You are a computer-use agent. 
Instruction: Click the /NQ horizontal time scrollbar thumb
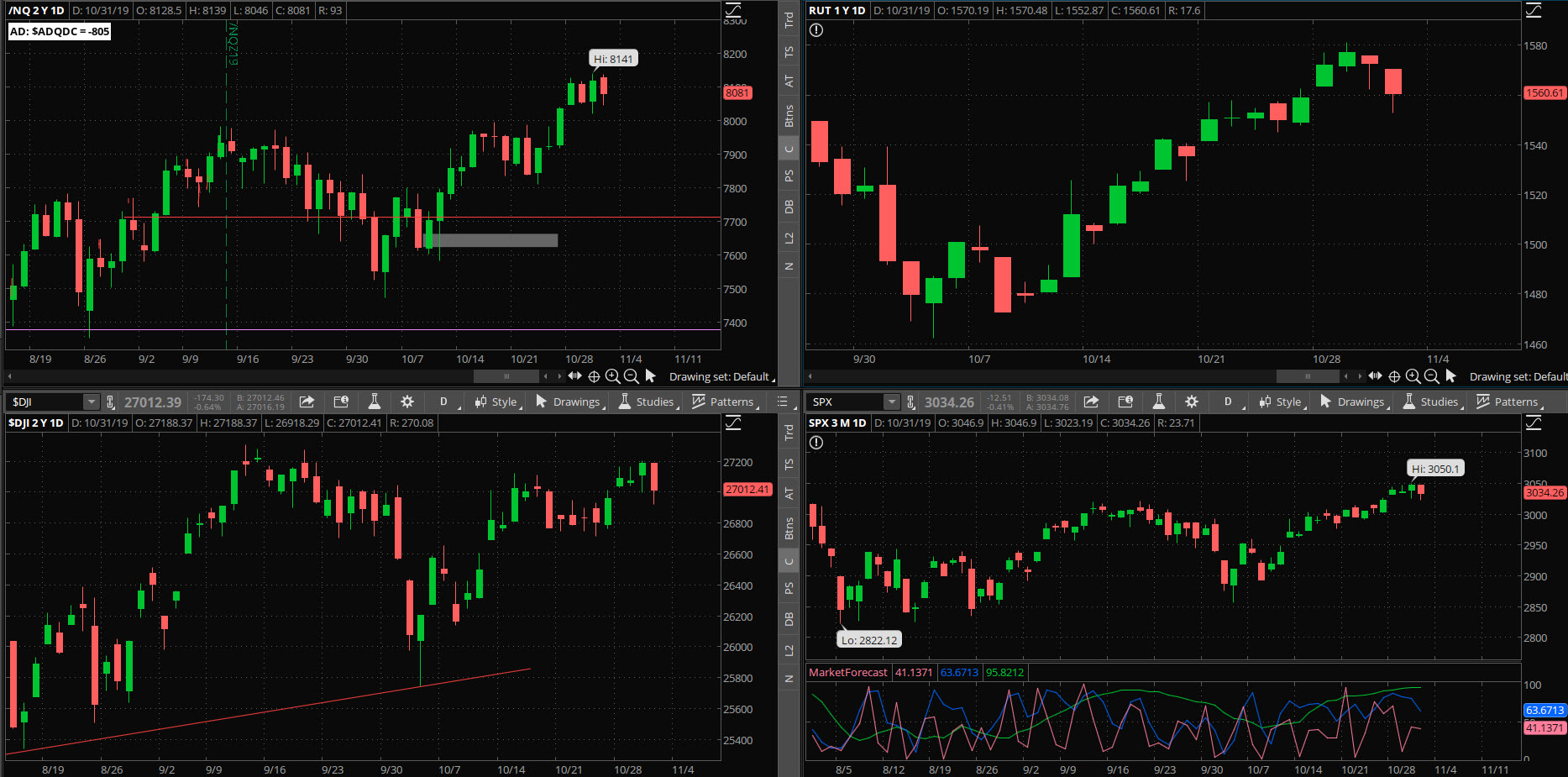click(x=506, y=375)
